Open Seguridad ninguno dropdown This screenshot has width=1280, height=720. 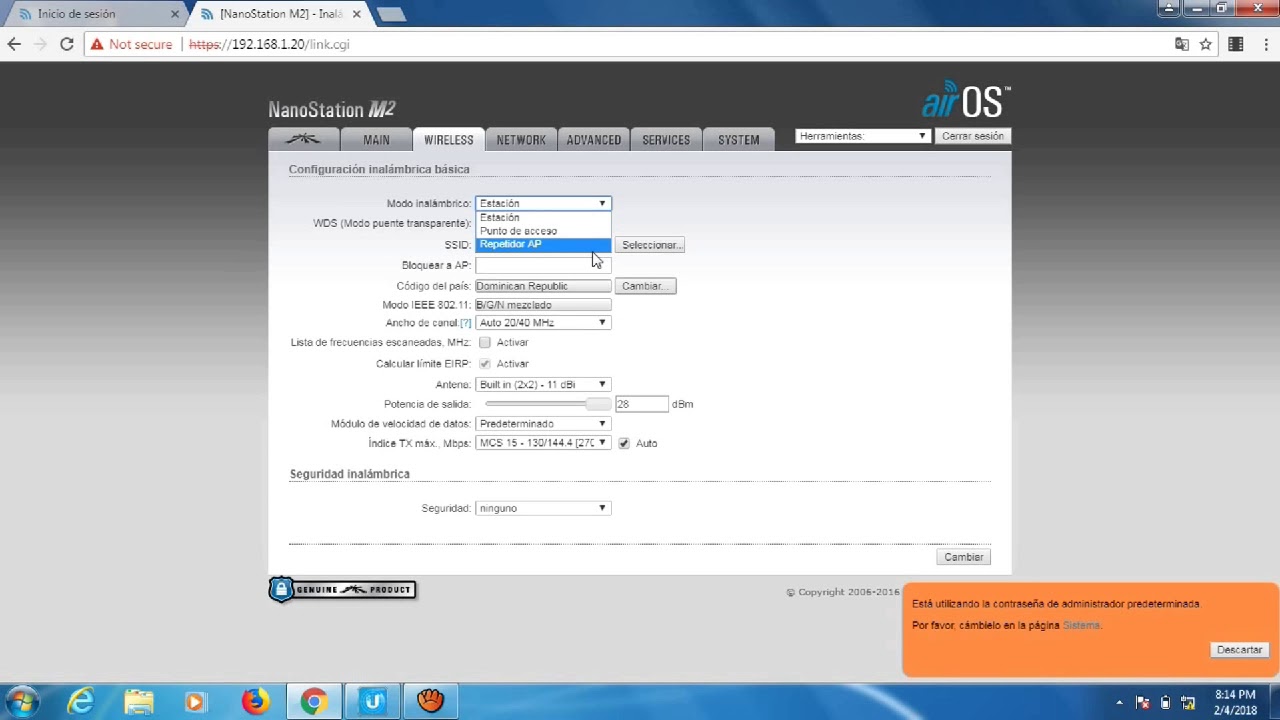[543, 508]
